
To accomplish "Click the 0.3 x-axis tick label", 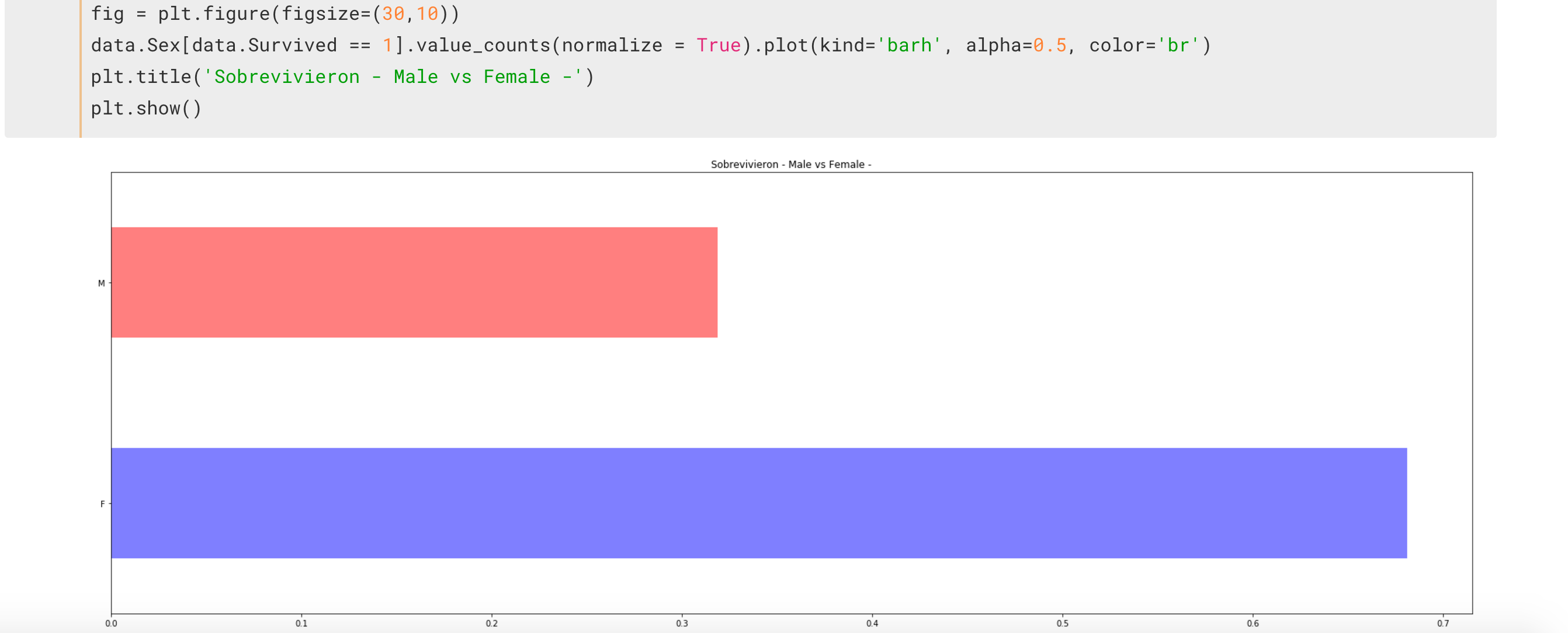I will [x=682, y=623].
